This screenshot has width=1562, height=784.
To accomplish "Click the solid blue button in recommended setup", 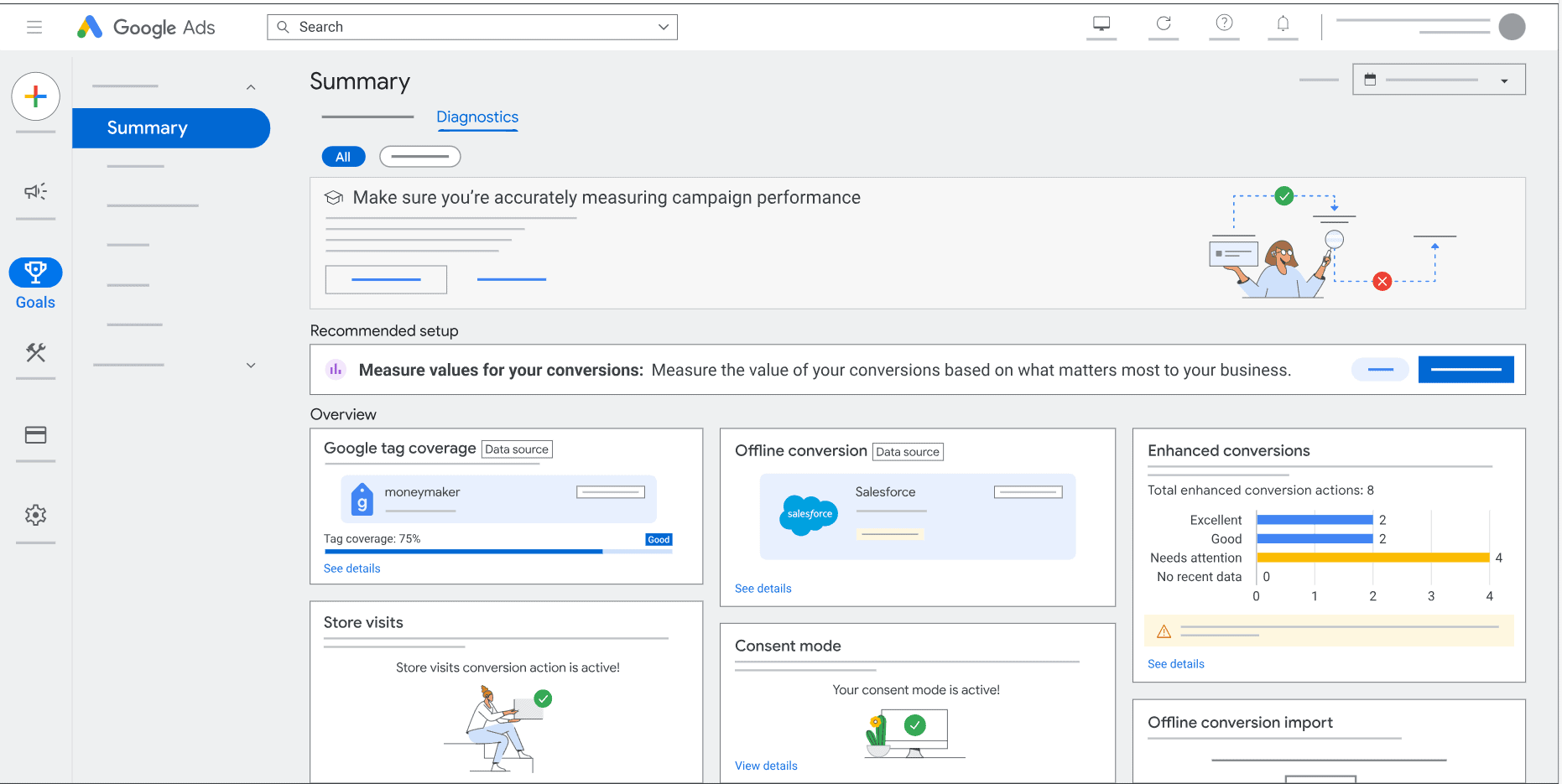I will click(x=1466, y=370).
